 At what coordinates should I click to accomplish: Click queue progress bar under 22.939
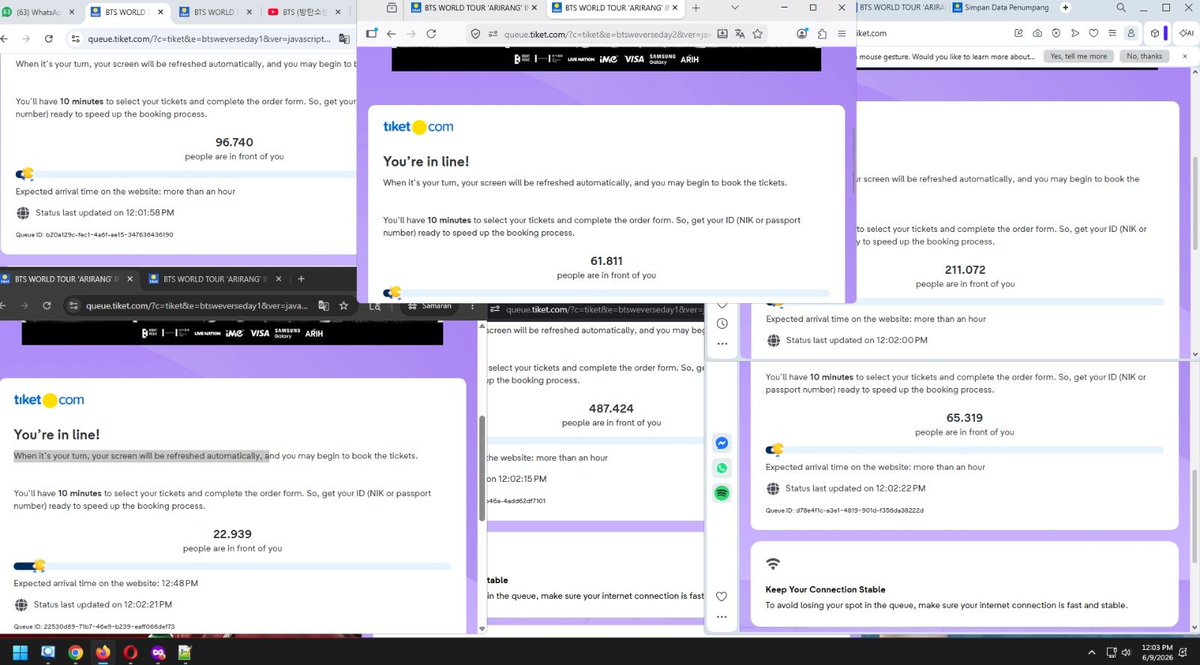pos(232,566)
